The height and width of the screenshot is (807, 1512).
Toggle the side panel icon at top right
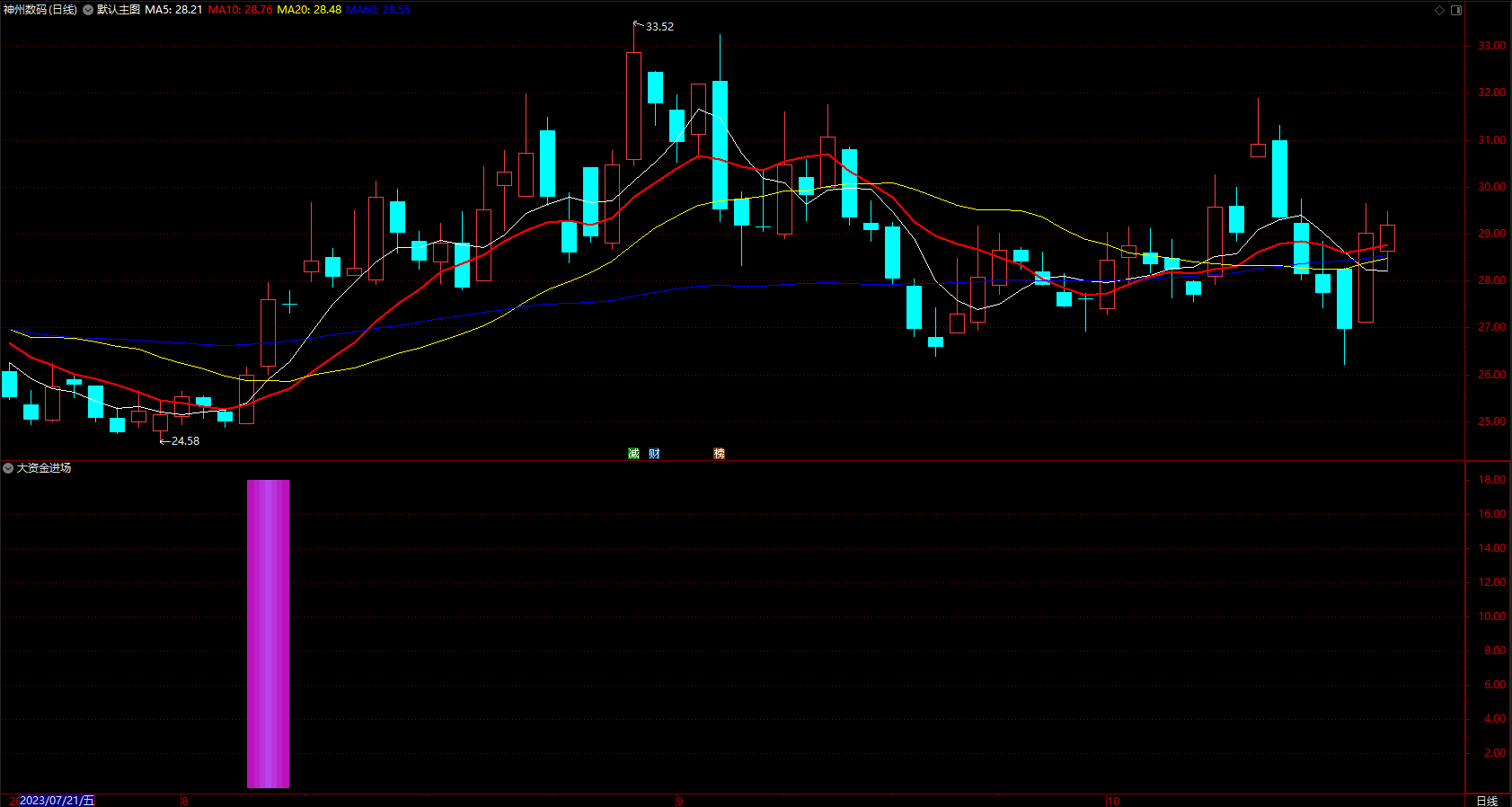click(x=1456, y=10)
